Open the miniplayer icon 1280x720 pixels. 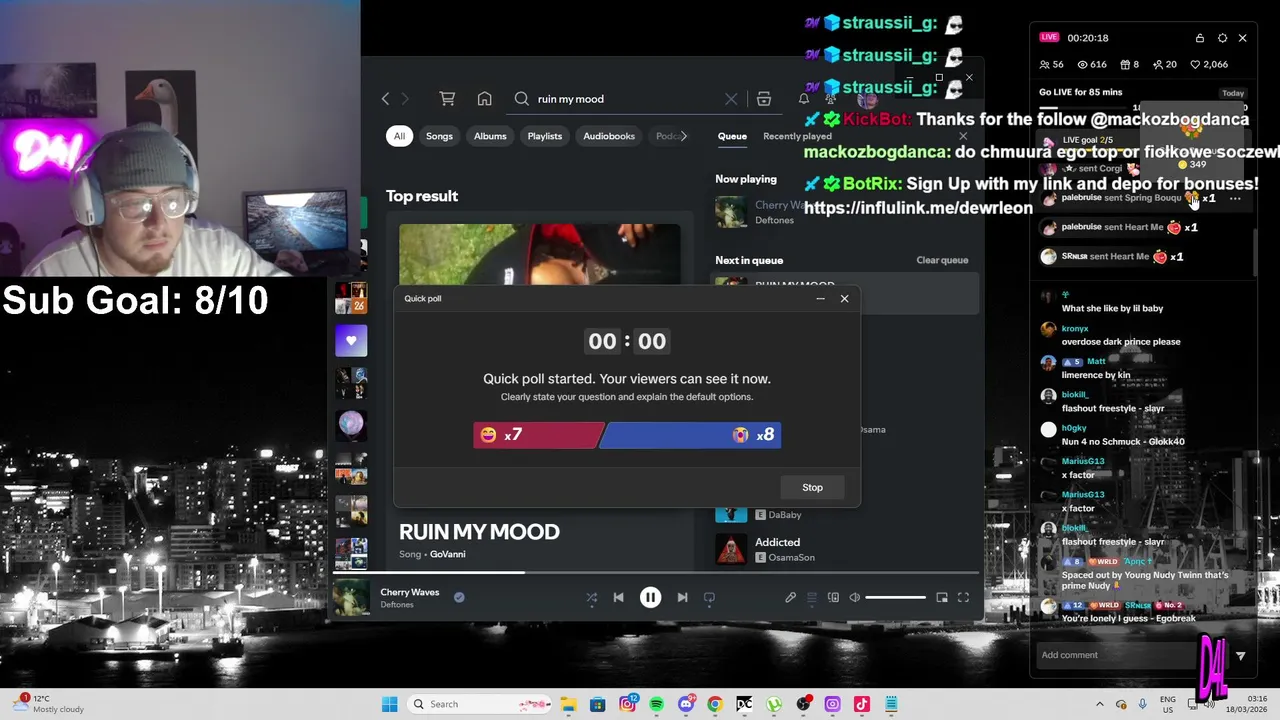coord(942,598)
